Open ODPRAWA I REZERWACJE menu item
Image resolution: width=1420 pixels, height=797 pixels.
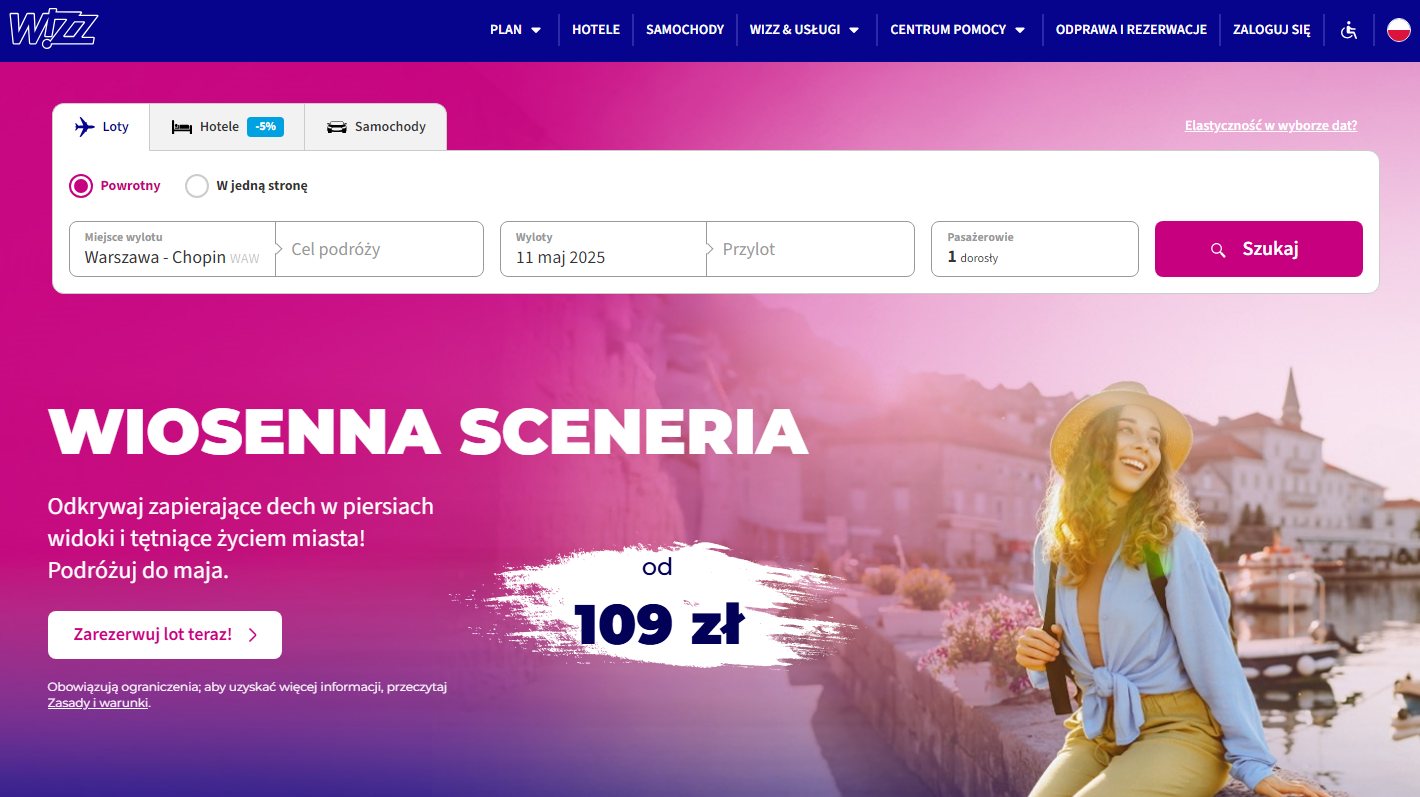pos(1131,30)
